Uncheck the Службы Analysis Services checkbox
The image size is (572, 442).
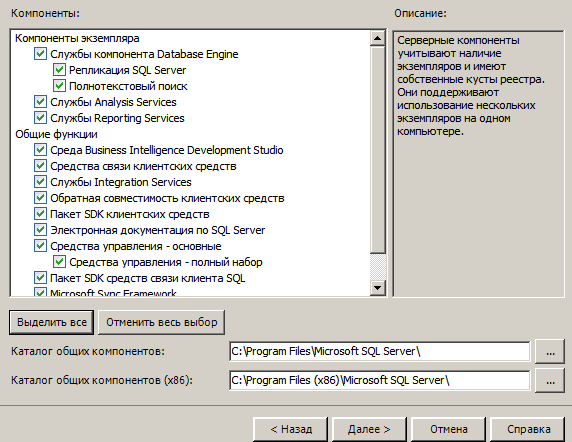click(40, 102)
